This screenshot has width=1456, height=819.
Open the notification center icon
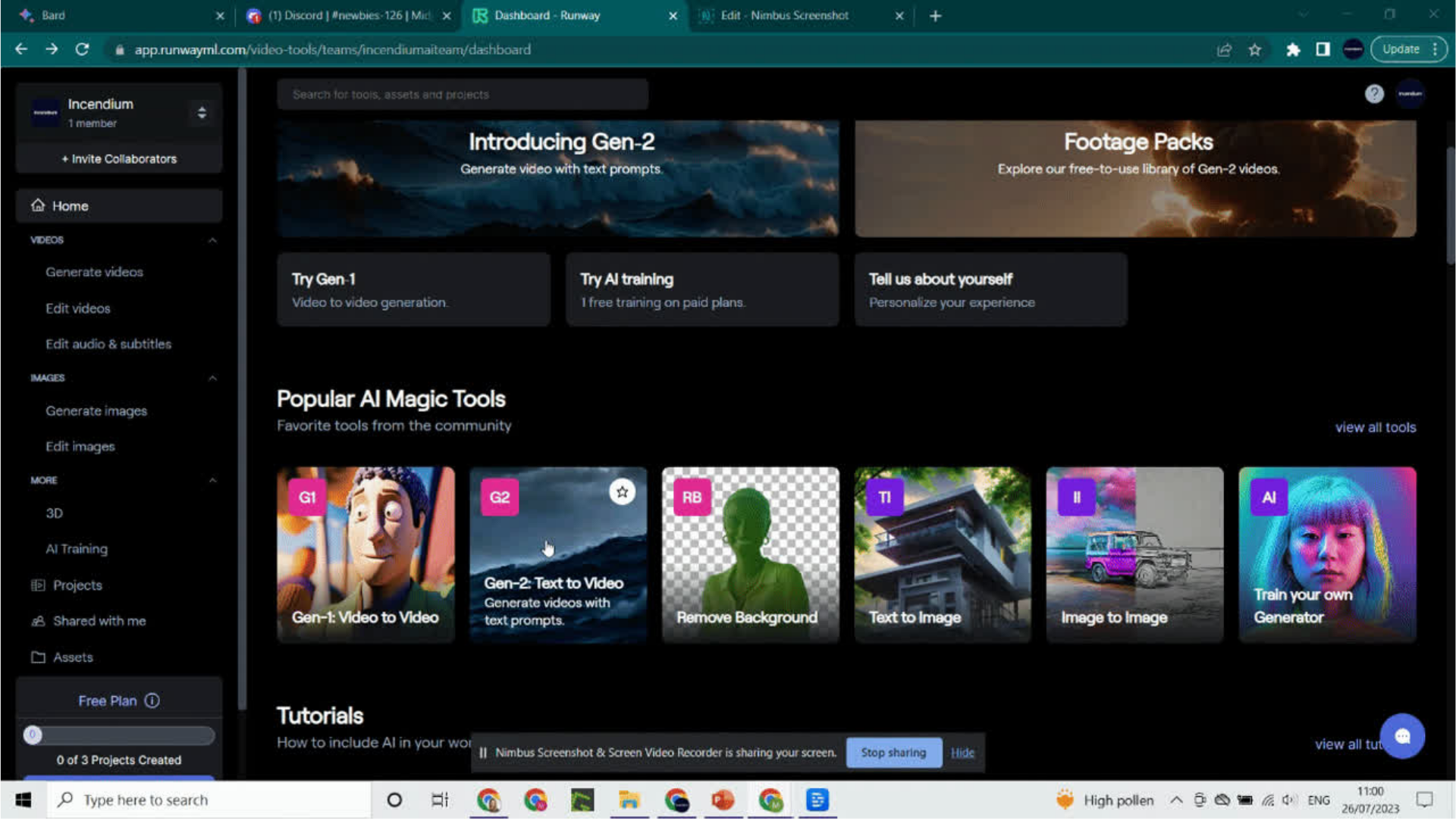click(x=1424, y=800)
